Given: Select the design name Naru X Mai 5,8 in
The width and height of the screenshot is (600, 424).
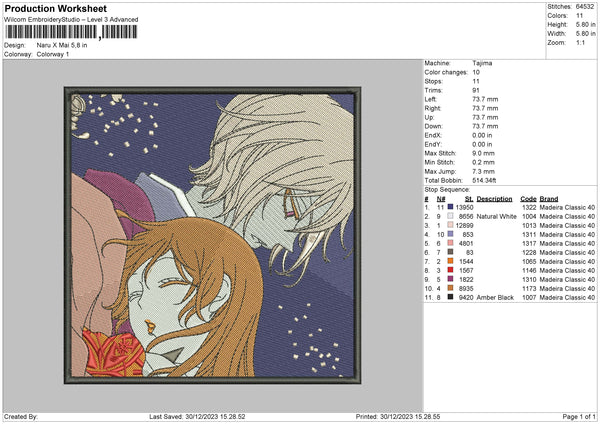Looking at the screenshot, I should [x=62, y=45].
